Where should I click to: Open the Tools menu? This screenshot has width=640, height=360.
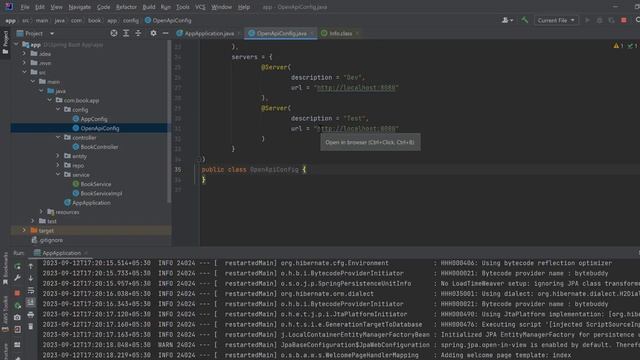[182, 7]
